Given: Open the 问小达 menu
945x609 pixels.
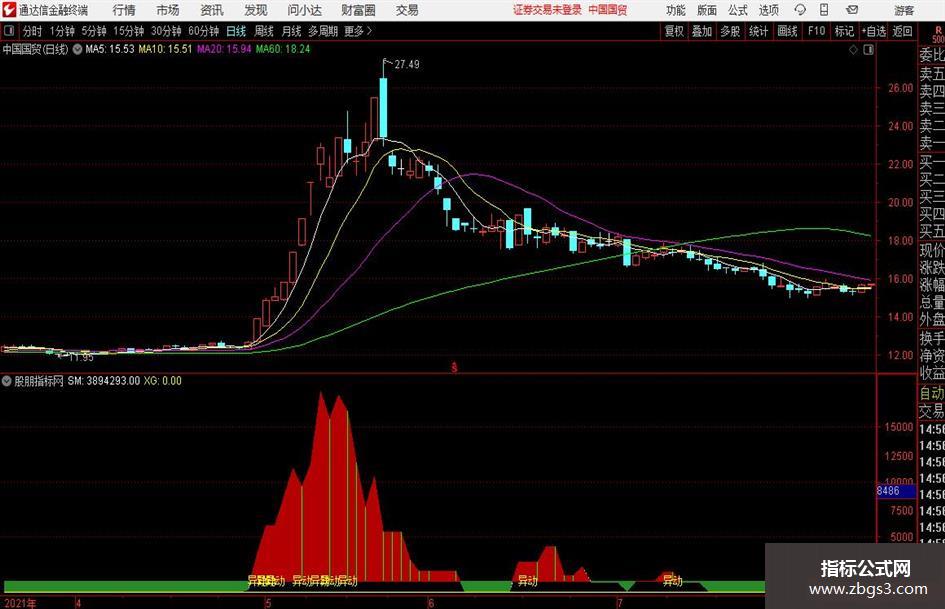Looking at the screenshot, I should [x=304, y=10].
